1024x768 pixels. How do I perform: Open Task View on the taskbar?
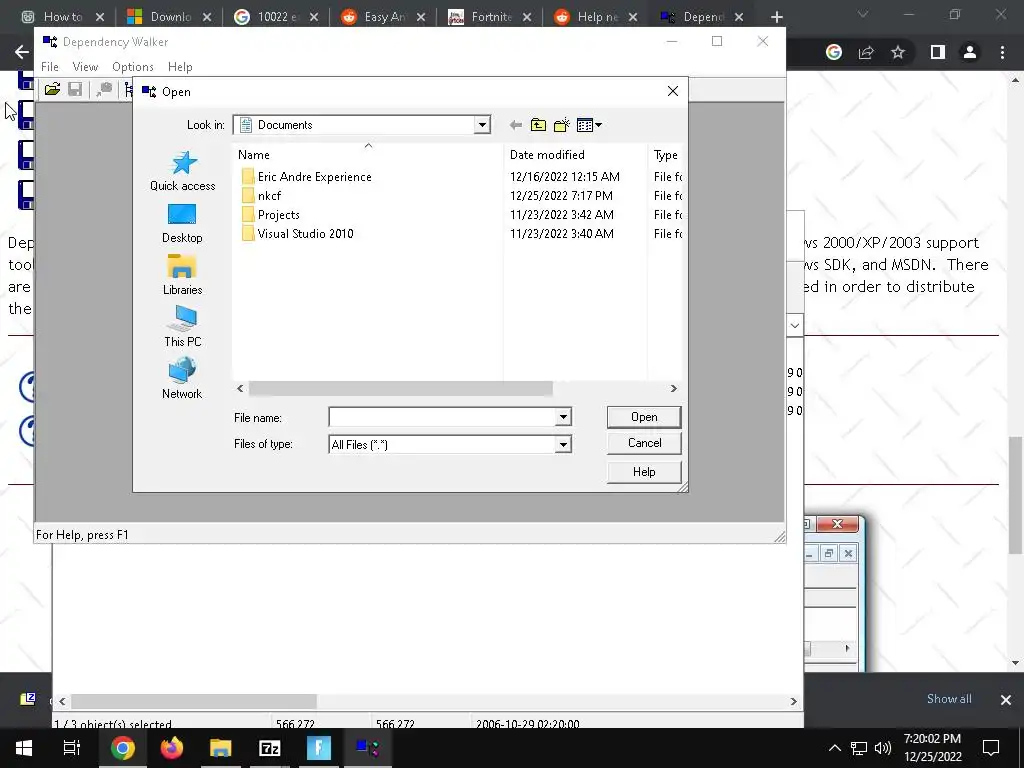(72, 748)
